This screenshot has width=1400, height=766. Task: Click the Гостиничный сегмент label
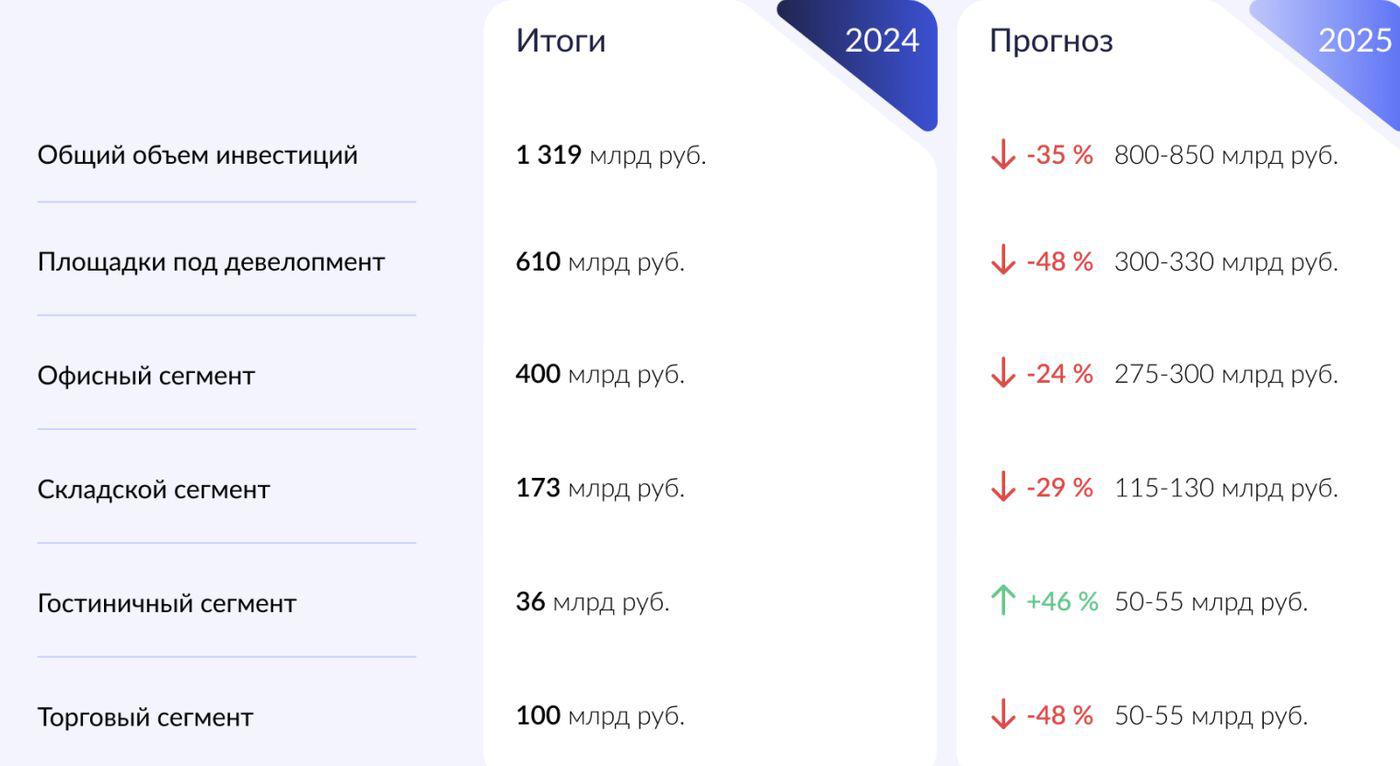point(167,603)
